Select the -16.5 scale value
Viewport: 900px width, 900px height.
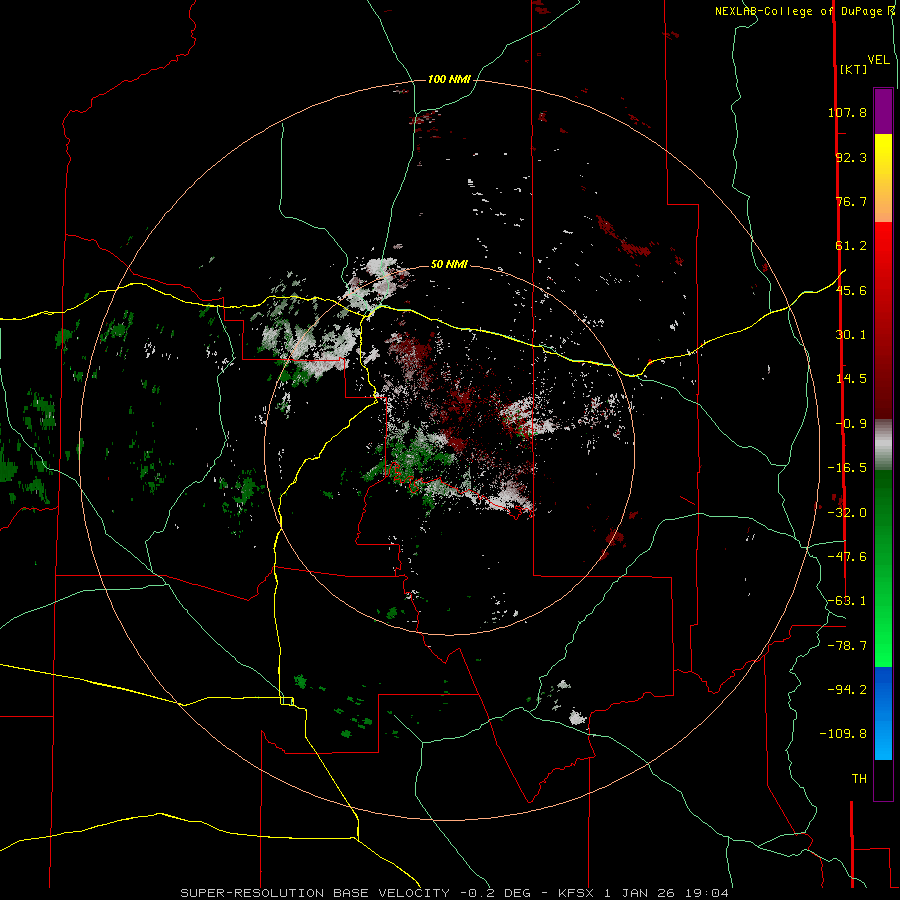847,468
